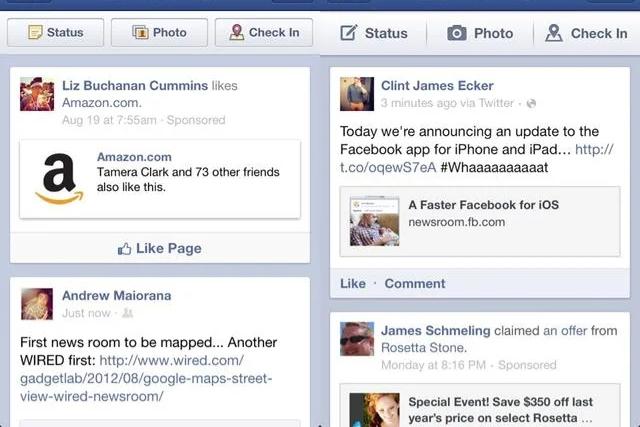640x427 pixels.
Task: Comment on Clint James Ecker's post
Action: [x=415, y=283]
